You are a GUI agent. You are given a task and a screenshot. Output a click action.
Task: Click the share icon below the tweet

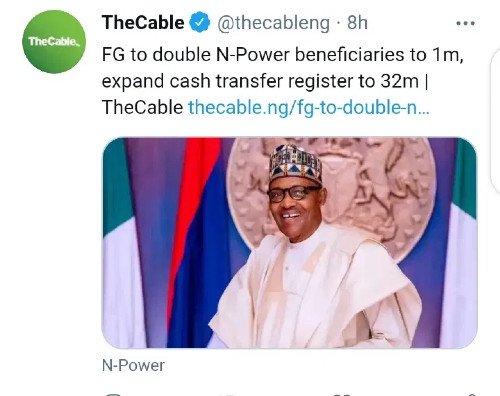pyautogui.click(x=471, y=394)
